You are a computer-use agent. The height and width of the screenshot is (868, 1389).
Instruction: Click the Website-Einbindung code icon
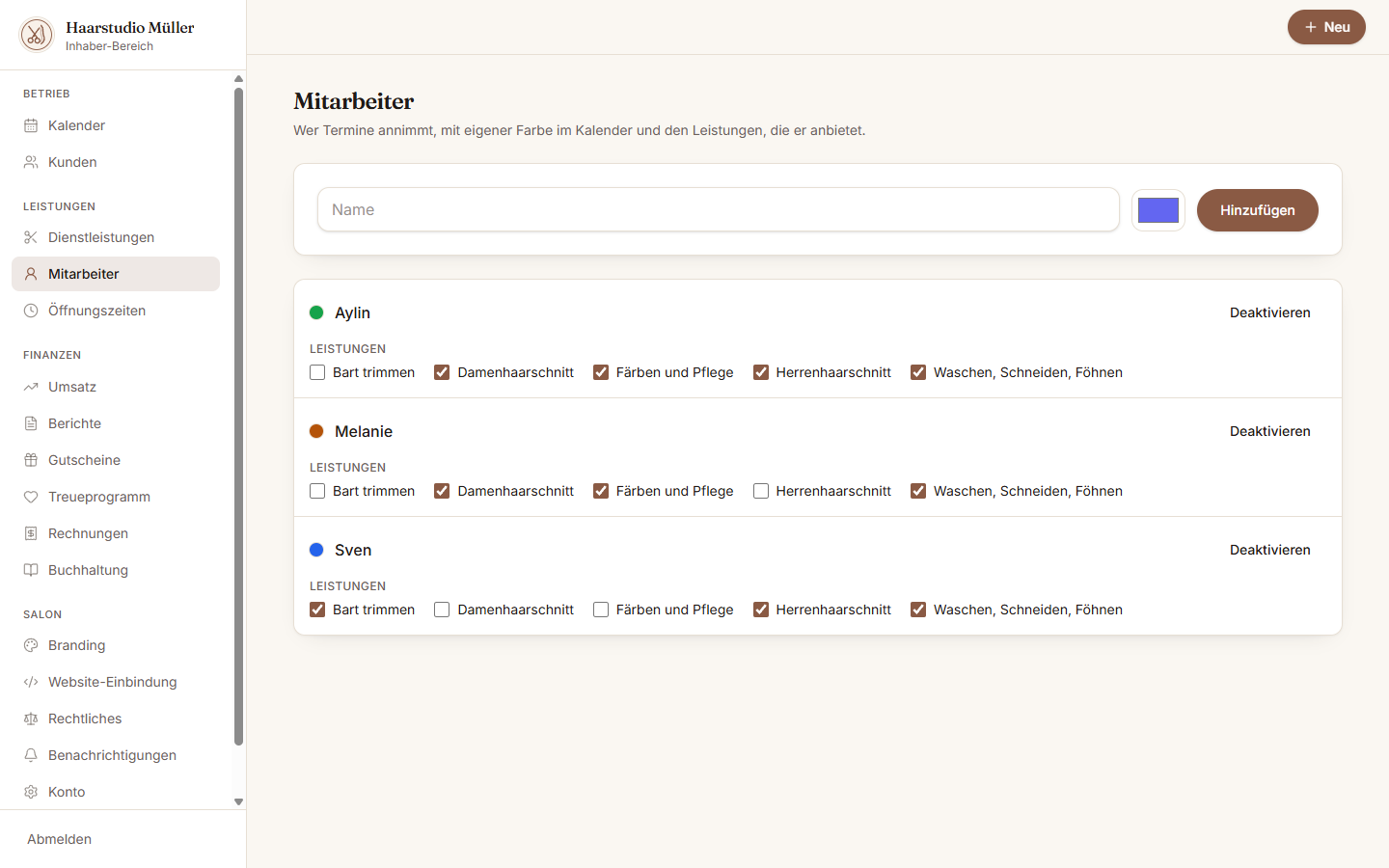click(x=31, y=682)
